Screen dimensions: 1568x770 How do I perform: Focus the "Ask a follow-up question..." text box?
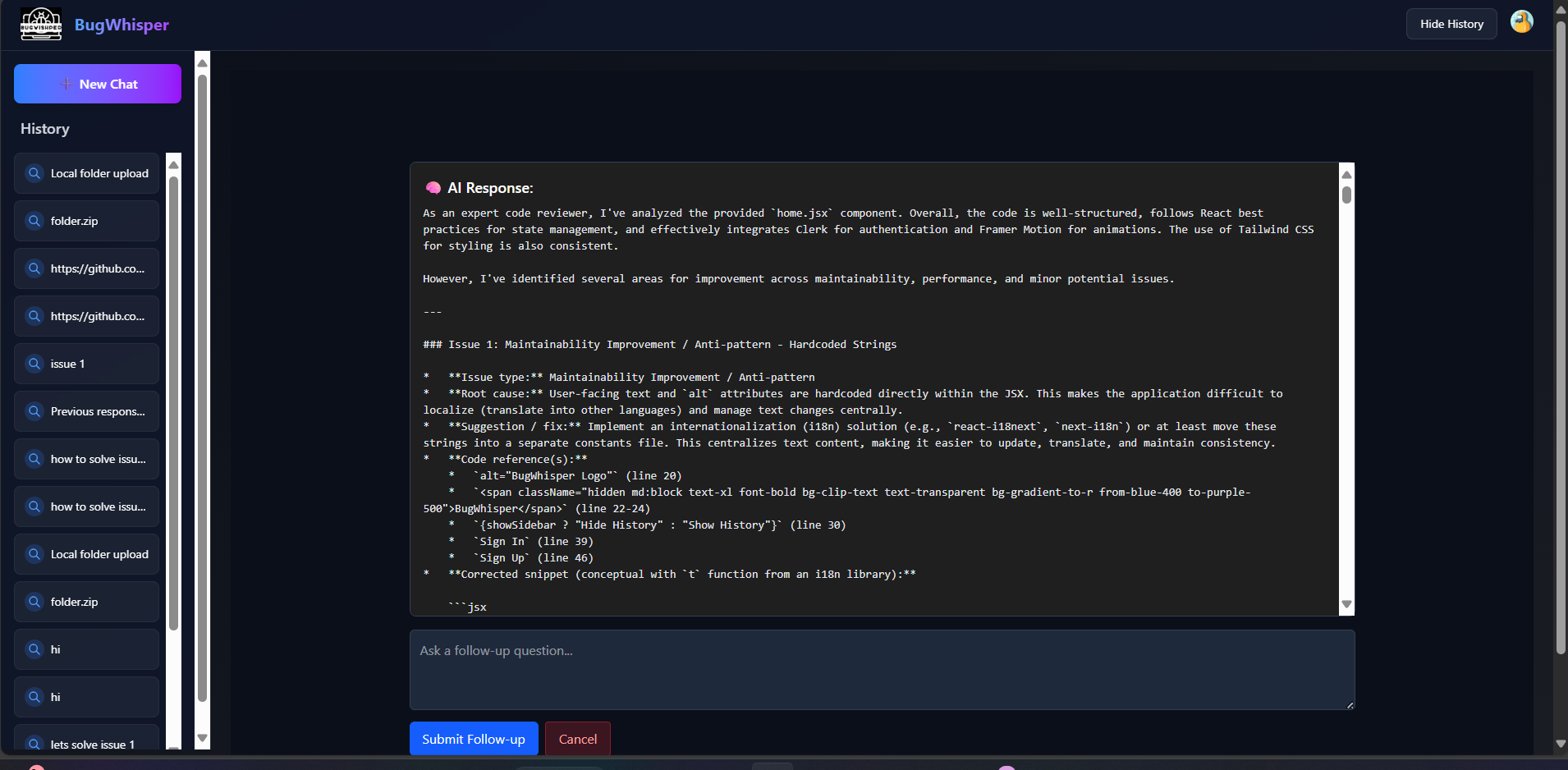tap(882, 670)
